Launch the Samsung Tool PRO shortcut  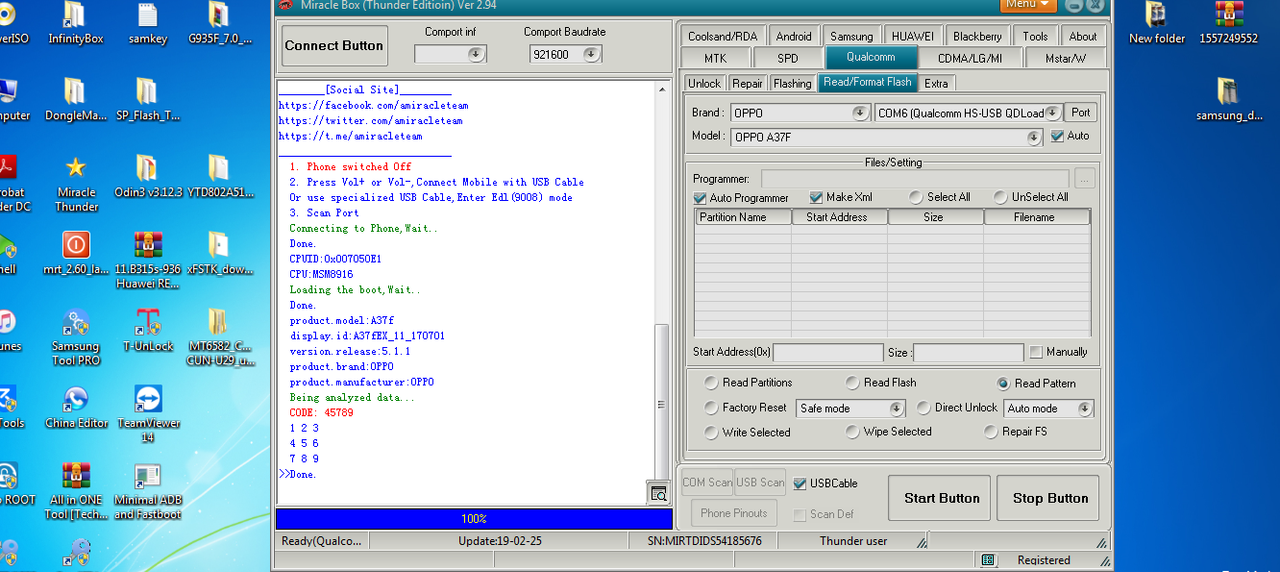[x=76, y=336]
